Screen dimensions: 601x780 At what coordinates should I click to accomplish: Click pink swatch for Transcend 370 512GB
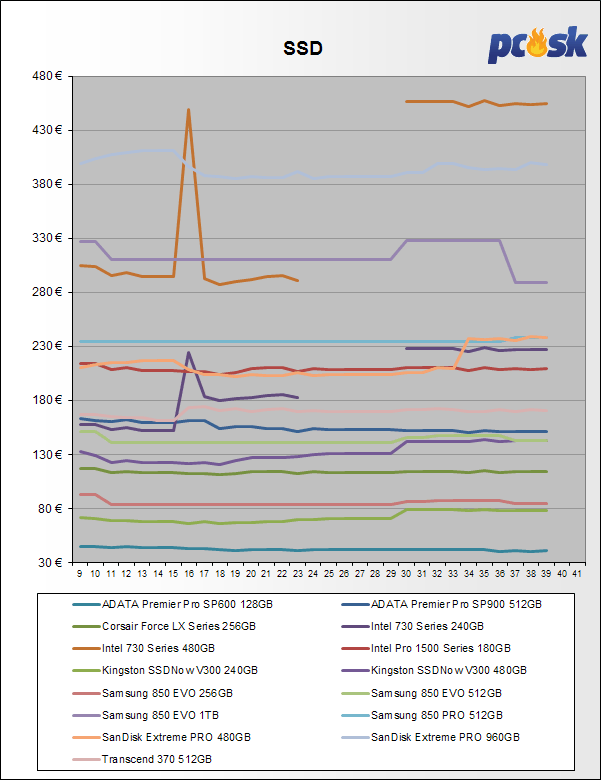point(86,760)
